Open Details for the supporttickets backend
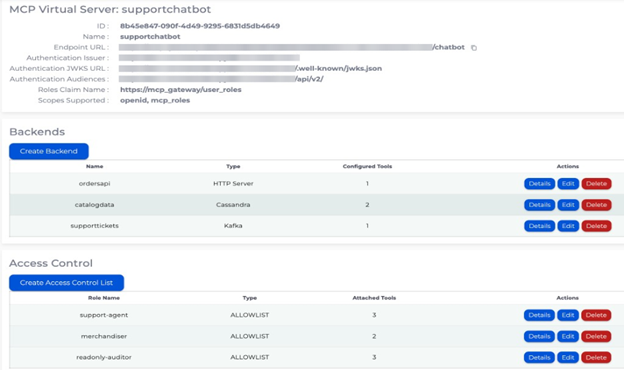 tap(539, 226)
